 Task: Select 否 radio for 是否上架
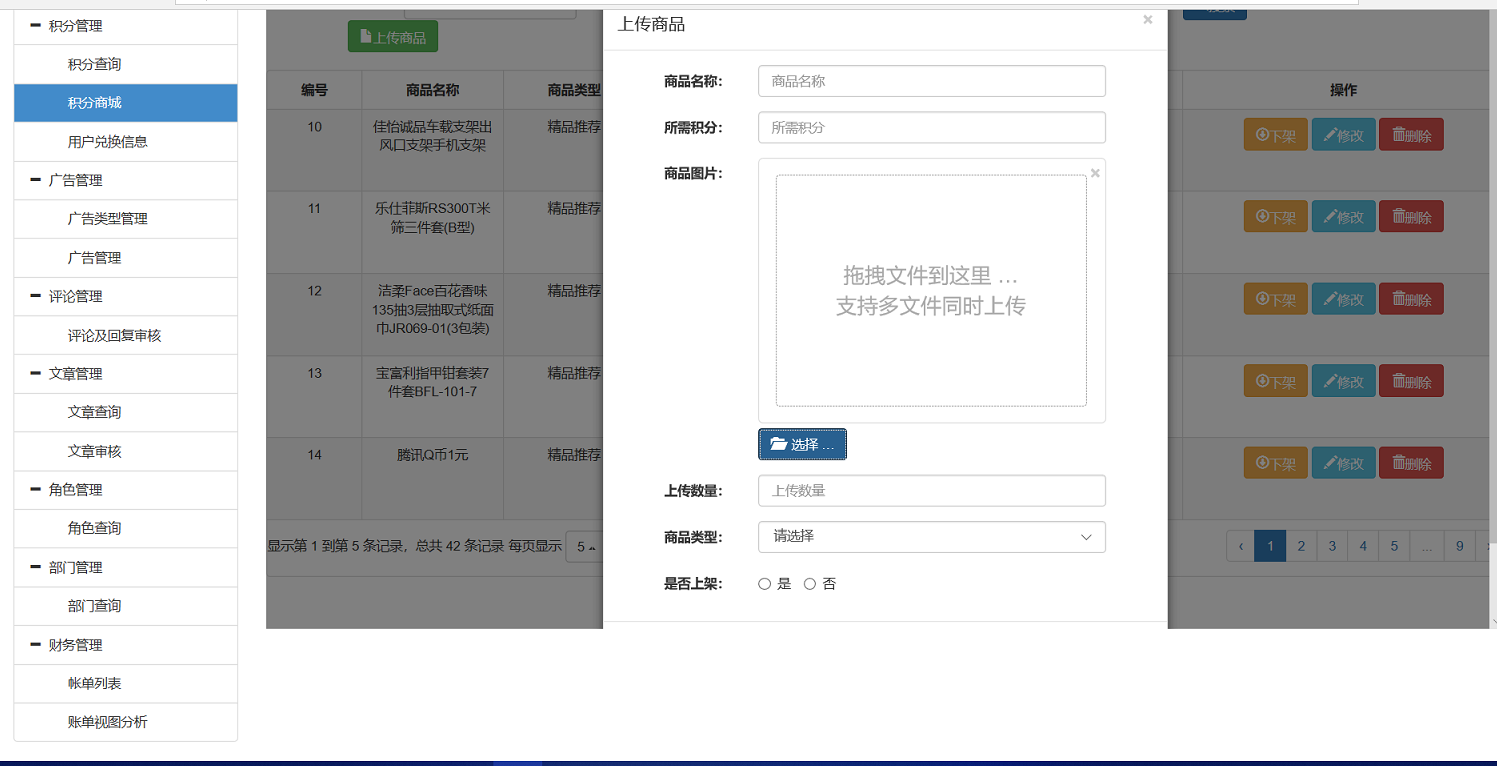[810, 584]
